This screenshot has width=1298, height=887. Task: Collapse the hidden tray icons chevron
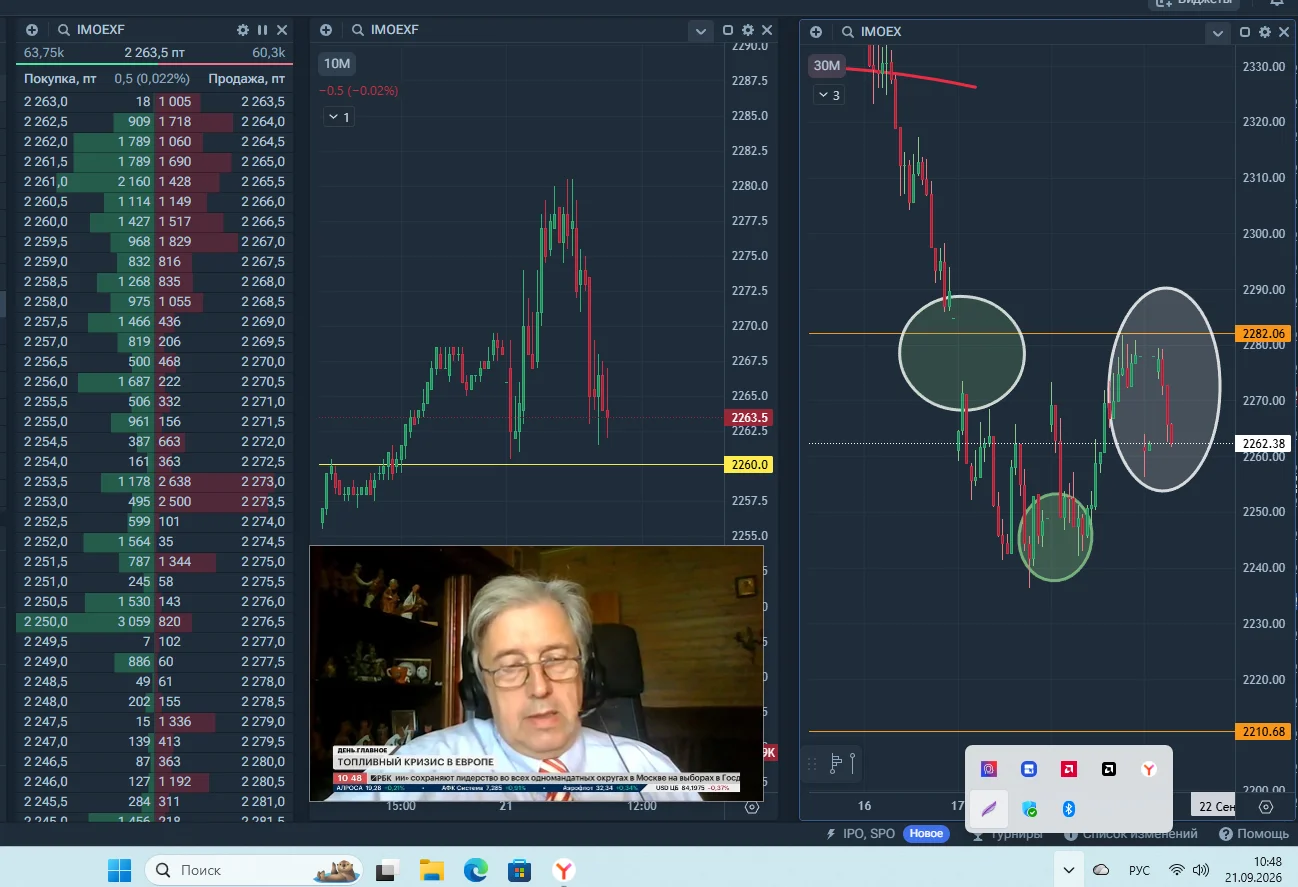1069,869
